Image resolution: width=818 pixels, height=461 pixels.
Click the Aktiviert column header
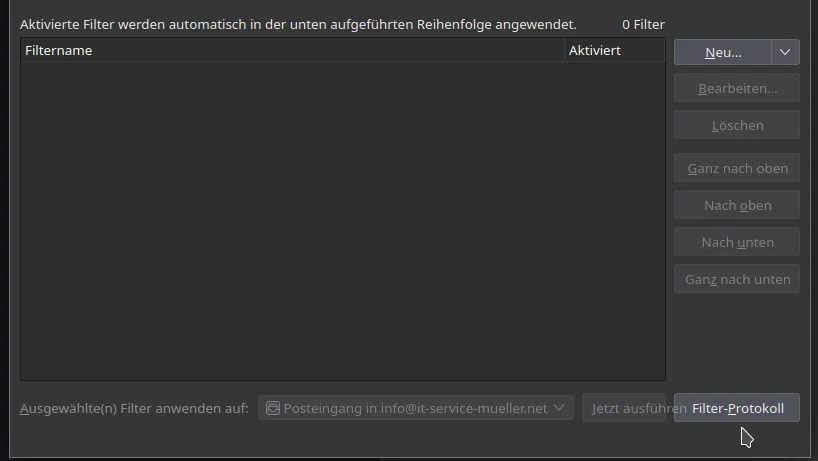[x=615, y=51]
